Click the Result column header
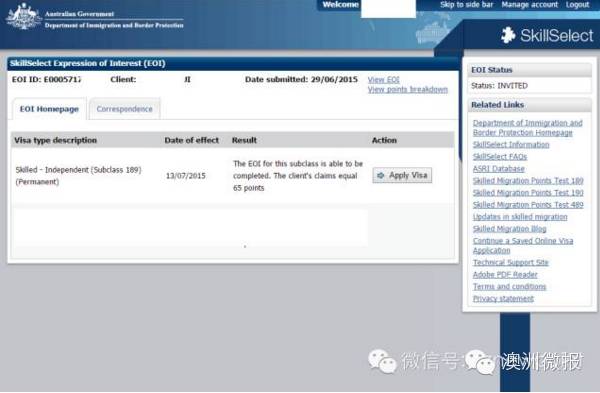The width and height of the screenshot is (600, 393). (x=244, y=140)
